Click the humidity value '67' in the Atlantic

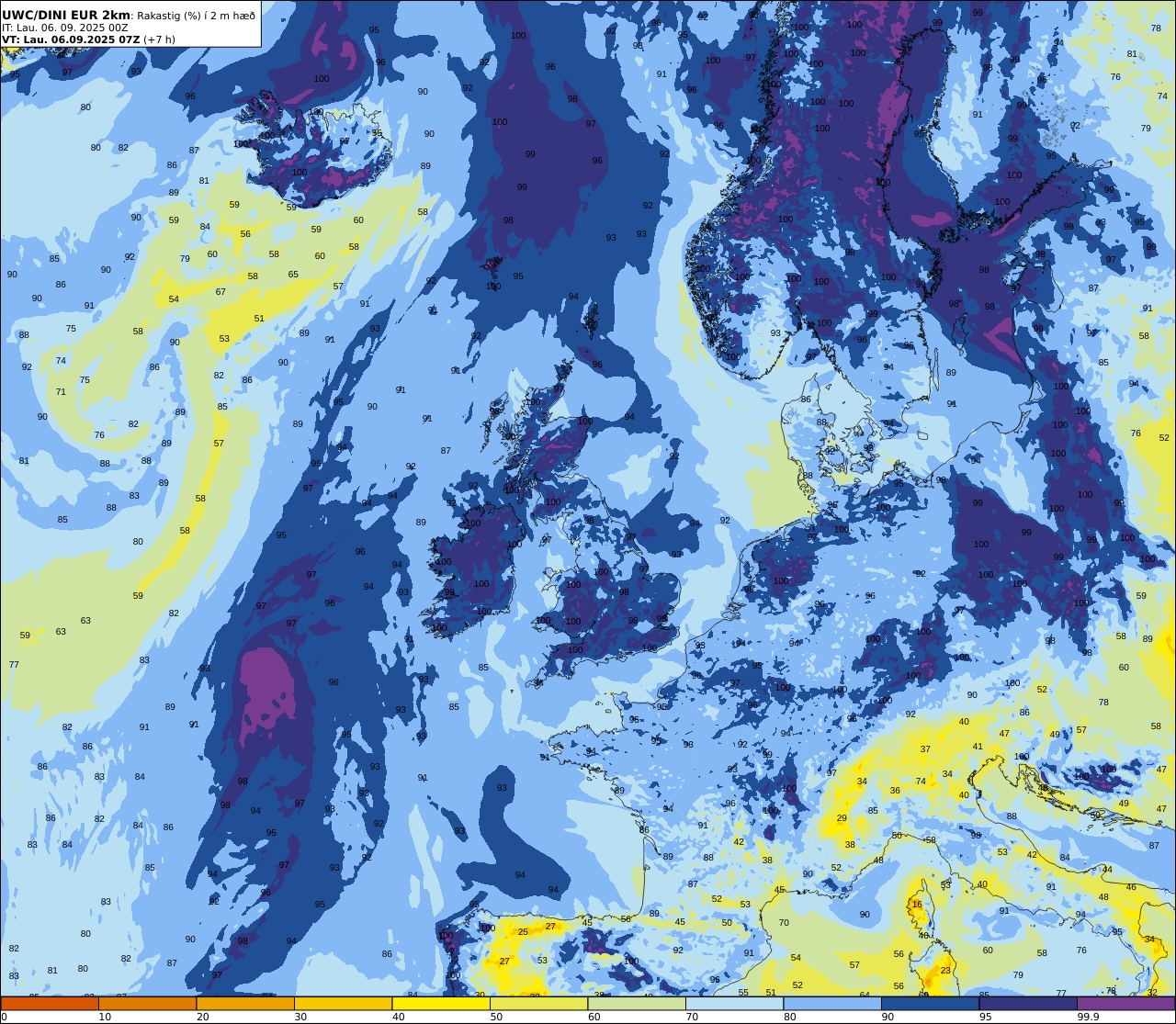[220, 292]
